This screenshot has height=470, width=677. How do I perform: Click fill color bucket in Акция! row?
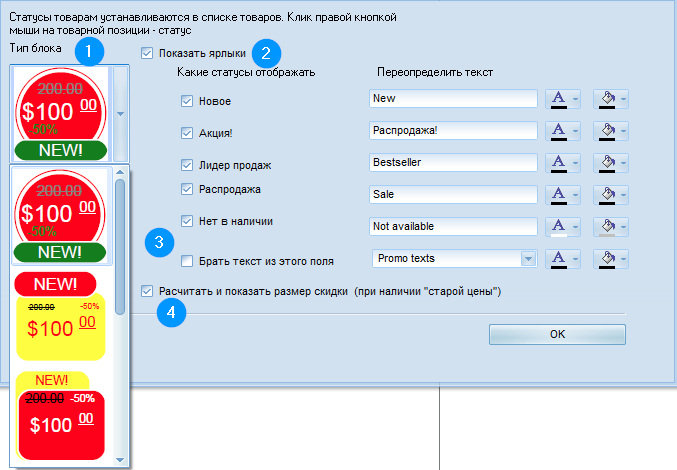click(x=607, y=131)
